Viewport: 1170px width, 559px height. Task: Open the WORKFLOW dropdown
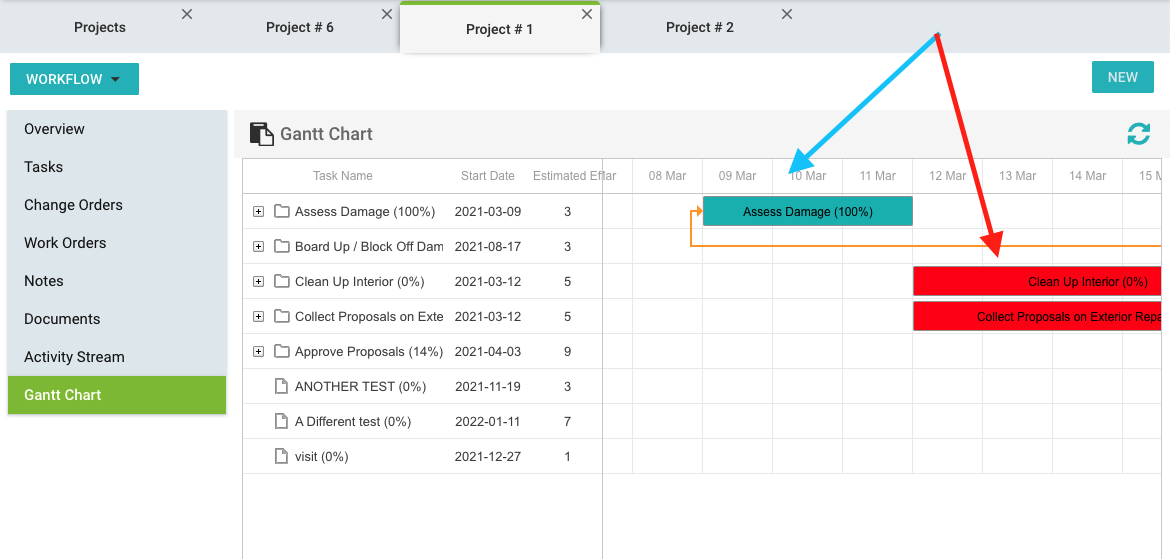coord(74,79)
